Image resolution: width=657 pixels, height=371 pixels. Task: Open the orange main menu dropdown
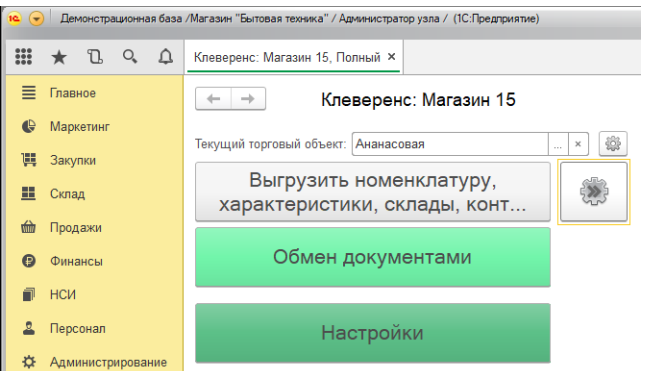[36, 18]
